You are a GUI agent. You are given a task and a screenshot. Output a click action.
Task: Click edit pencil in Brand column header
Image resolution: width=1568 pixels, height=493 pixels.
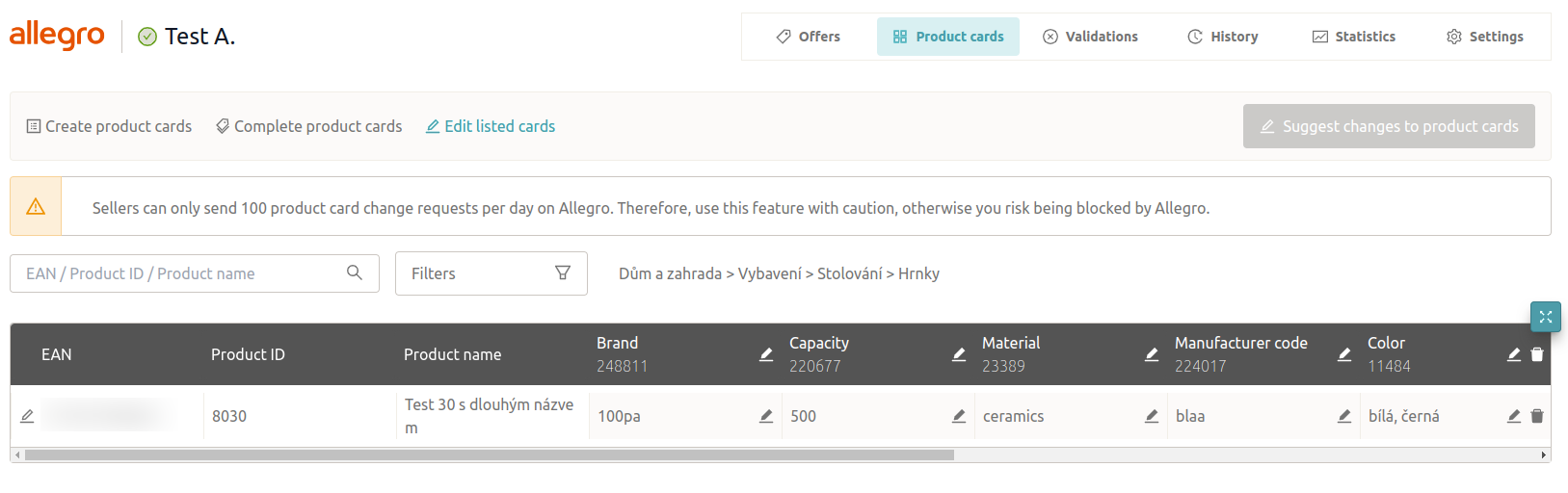766,354
